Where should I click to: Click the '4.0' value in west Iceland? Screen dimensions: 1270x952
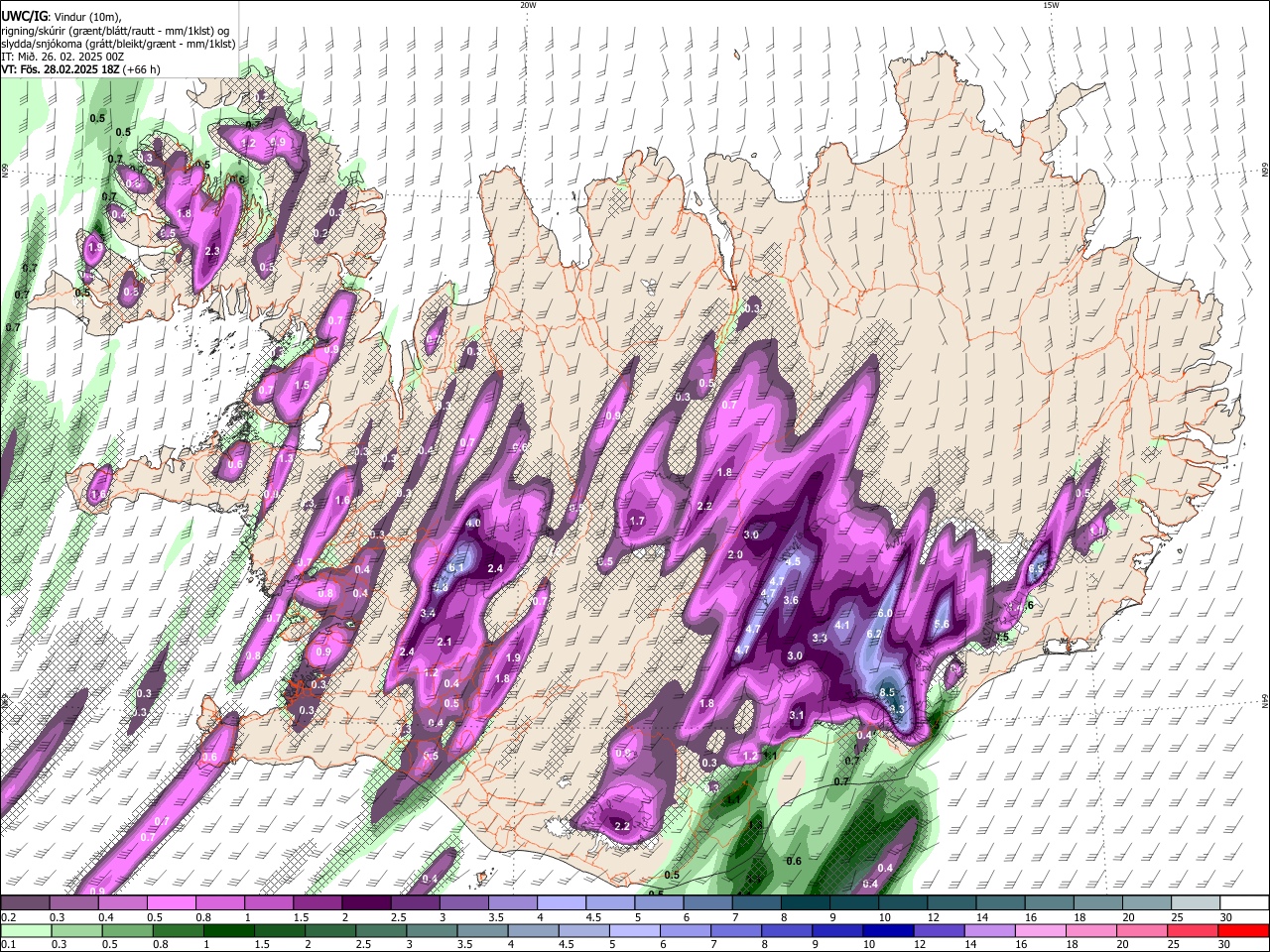[x=473, y=523]
